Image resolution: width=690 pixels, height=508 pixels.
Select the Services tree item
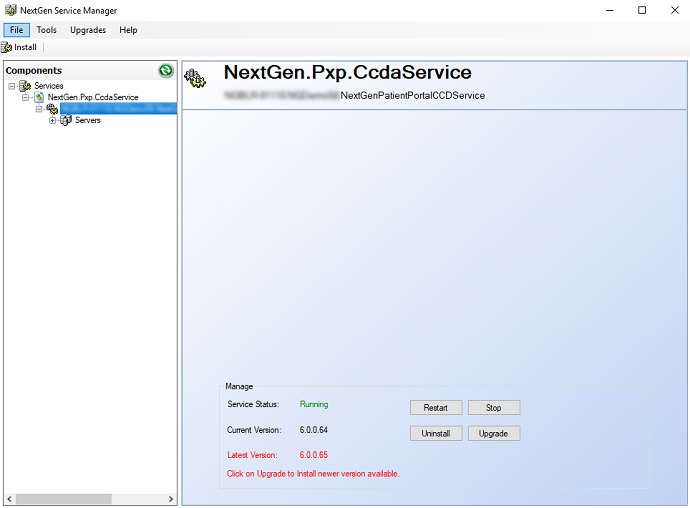click(x=49, y=86)
